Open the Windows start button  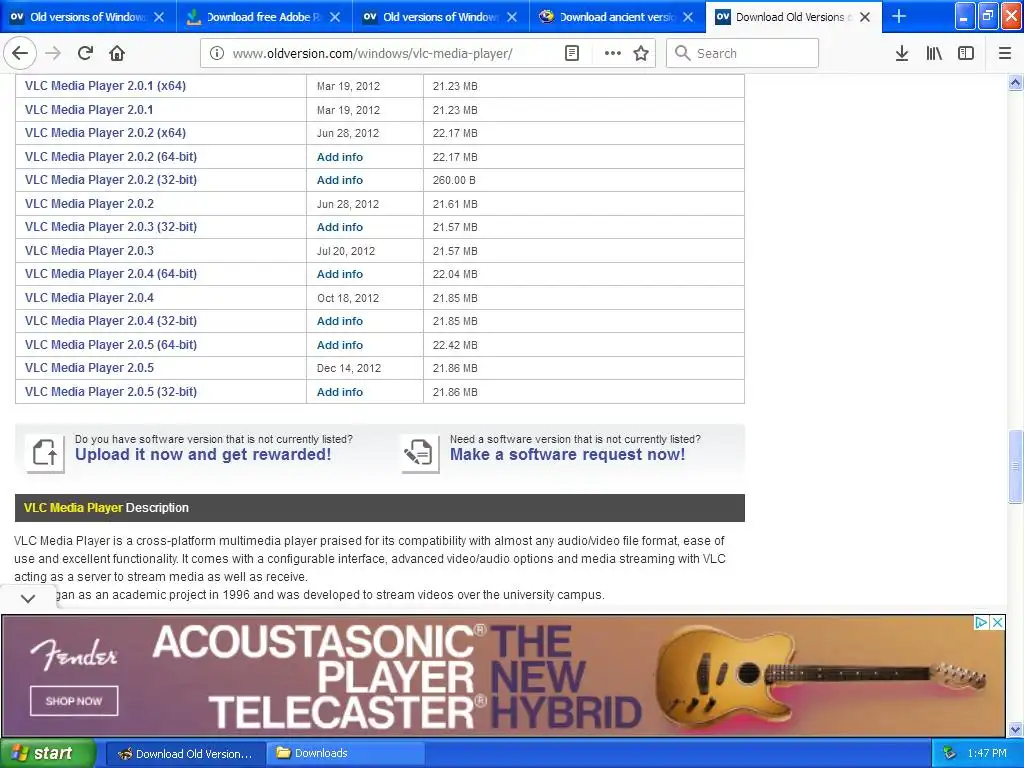48,753
